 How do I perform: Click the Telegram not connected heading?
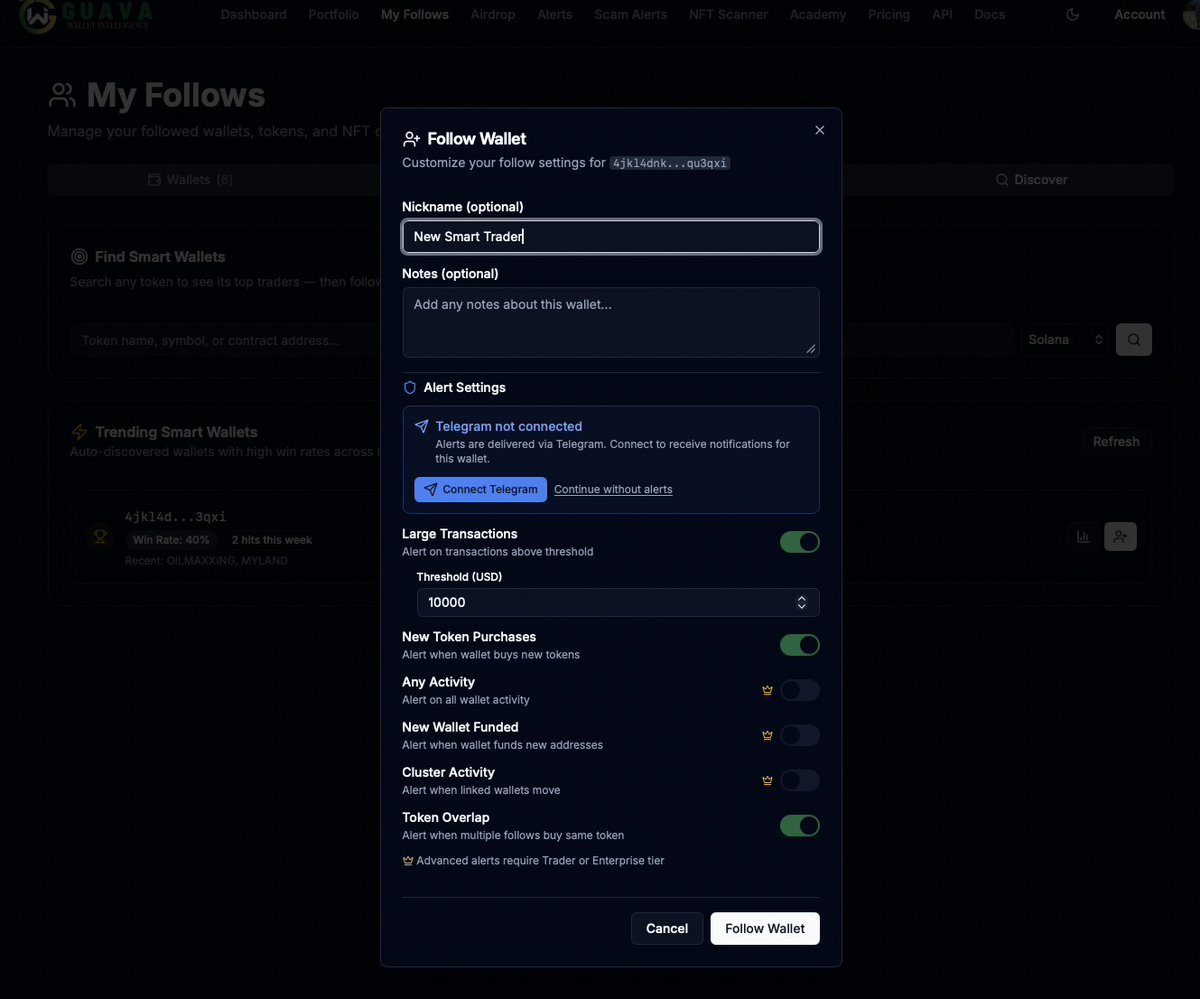click(x=509, y=426)
